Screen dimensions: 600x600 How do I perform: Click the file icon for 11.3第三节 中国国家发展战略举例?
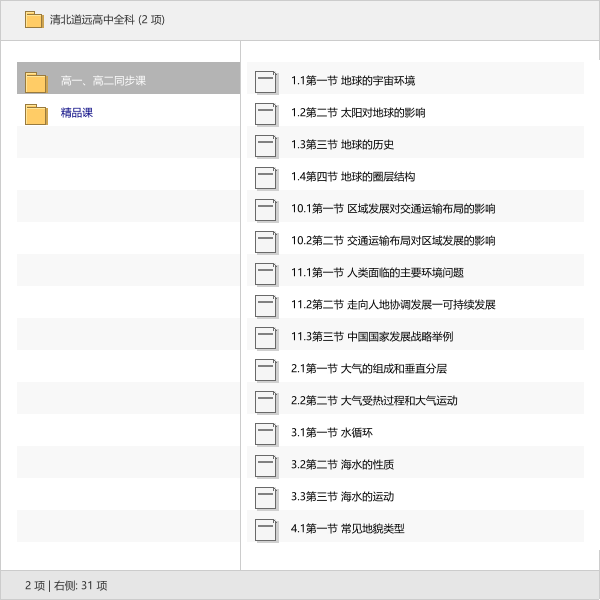click(x=265, y=337)
